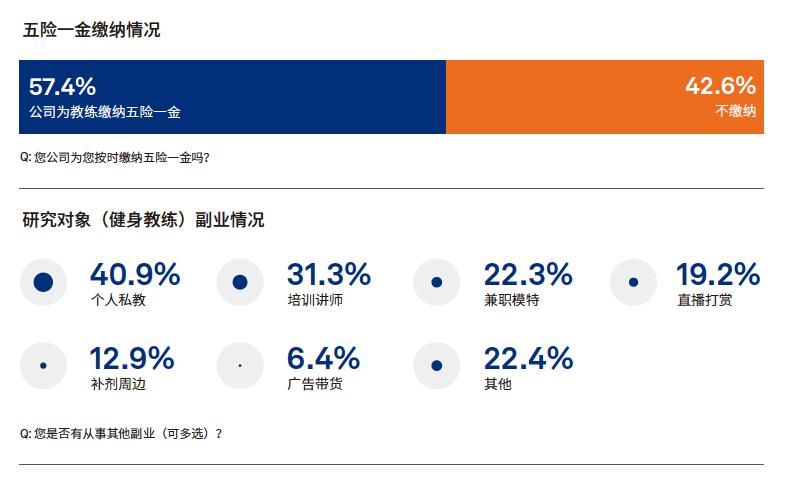
Task: Click the circle icon beside 直播打赏
Action: click(633, 282)
